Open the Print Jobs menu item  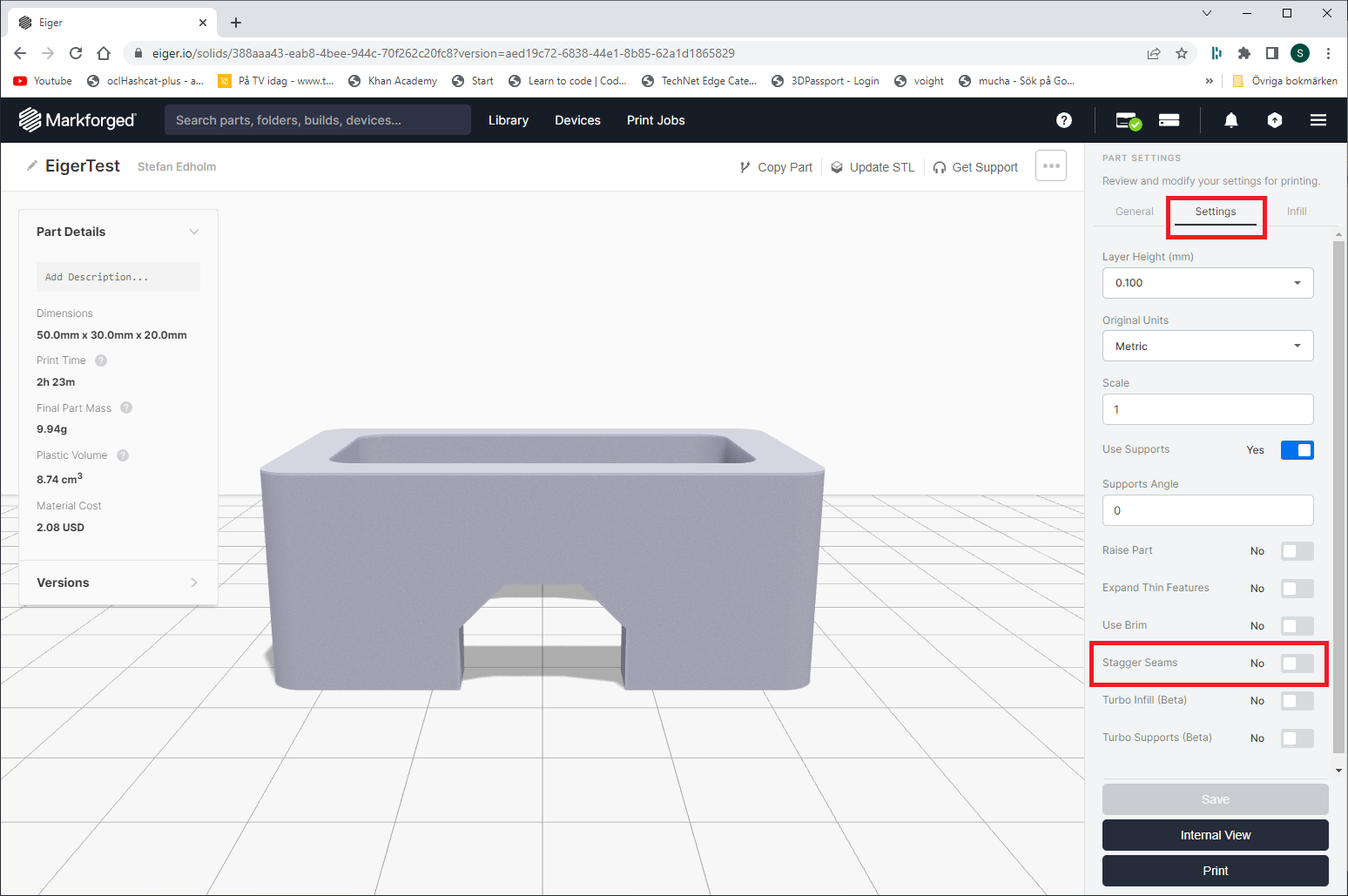pyautogui.click(x=655, y=120)
